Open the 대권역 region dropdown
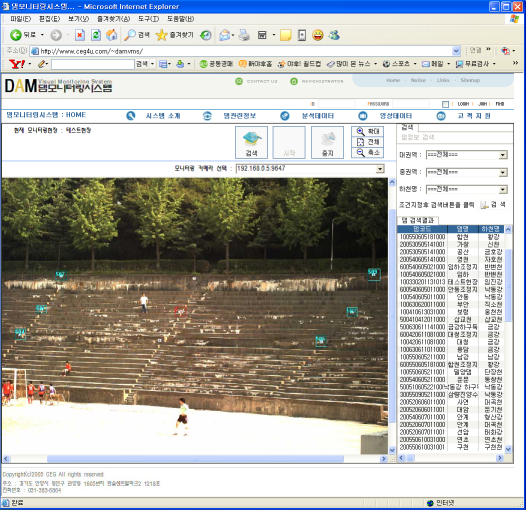 (x=503, y=155)
